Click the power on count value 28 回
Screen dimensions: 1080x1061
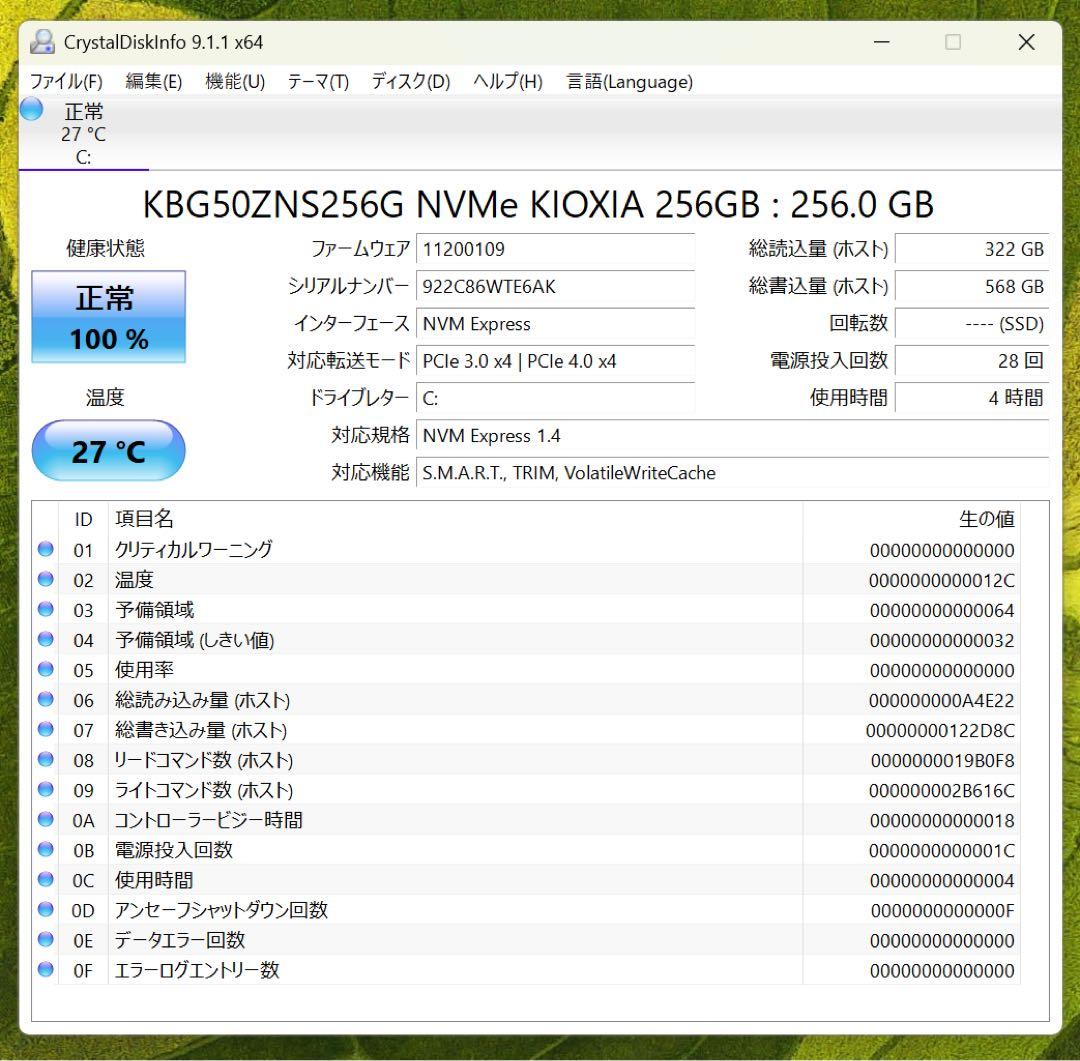pyautogui.click(x=972, y=361)
